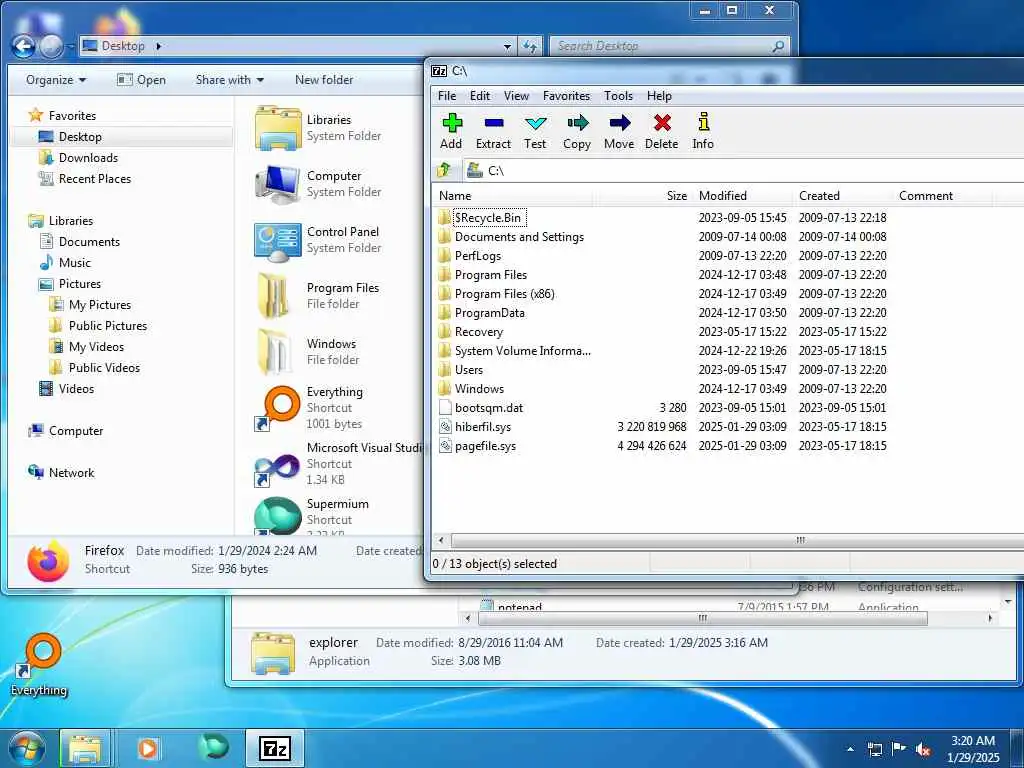Click the Open button in Explorer toolbar

(x=141, y=80)
